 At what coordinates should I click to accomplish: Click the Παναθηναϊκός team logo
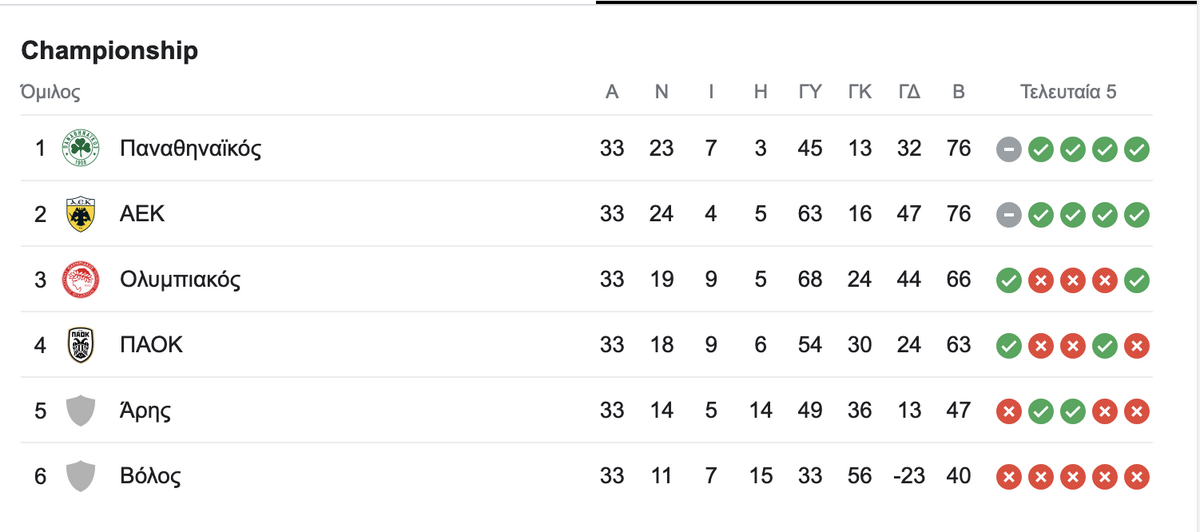pos(80,149)
